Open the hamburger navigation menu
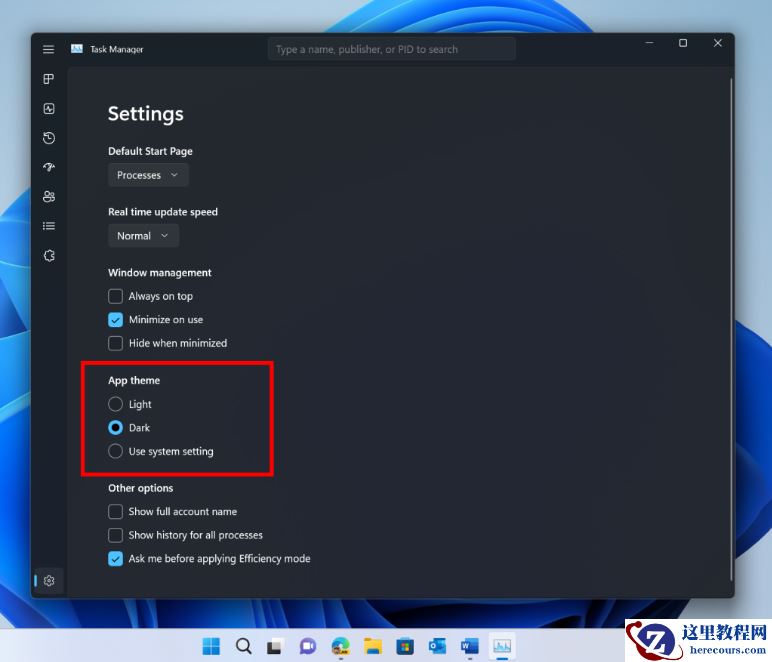 point(48,49)
